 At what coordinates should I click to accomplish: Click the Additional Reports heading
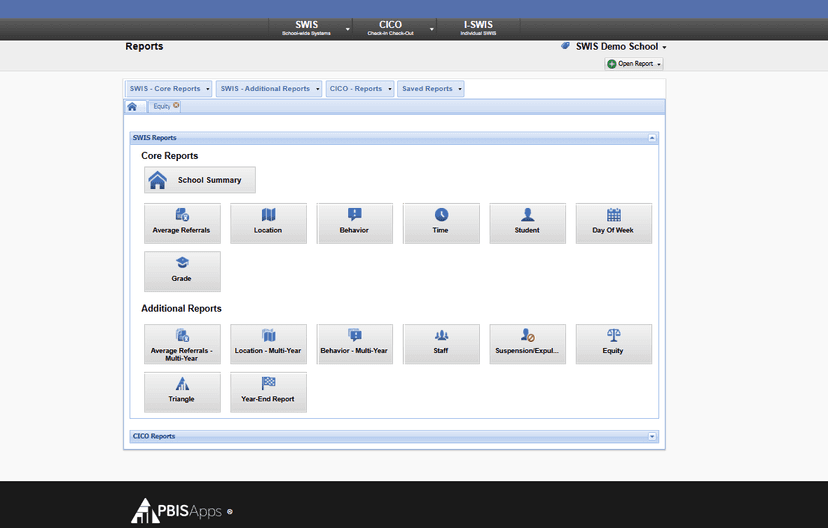[x=181, y=308]
